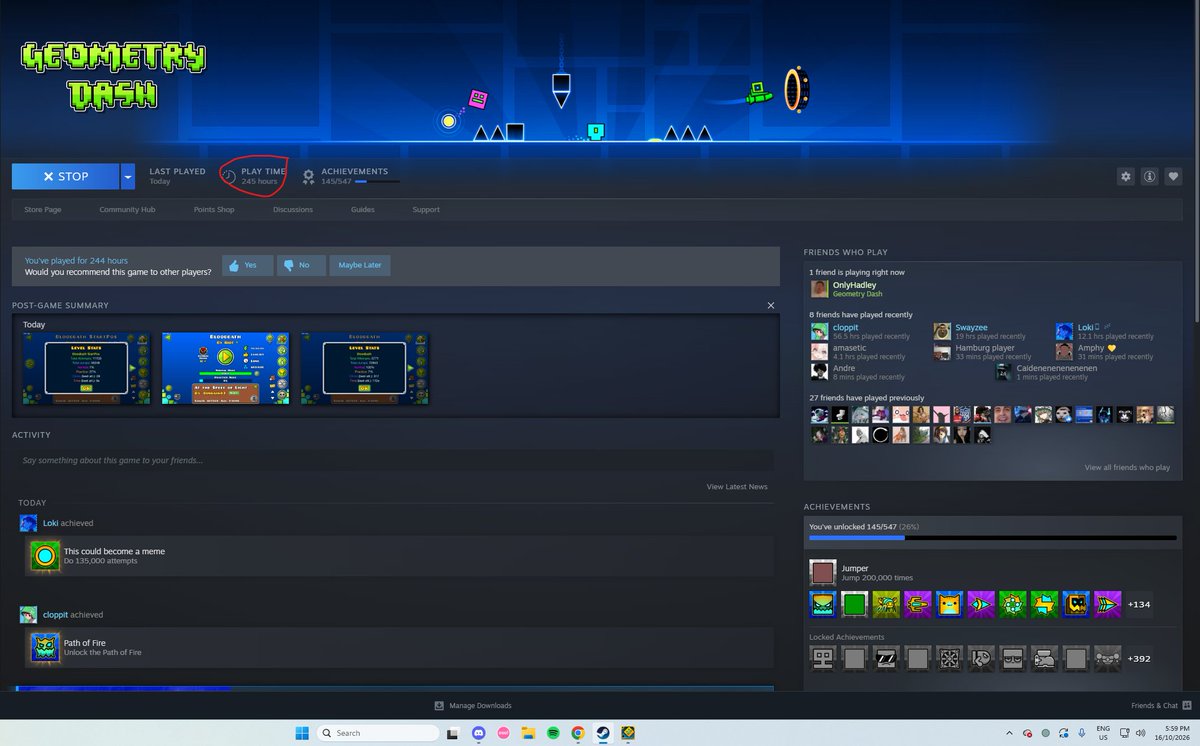Open View all friends who play
Viewport: 1200px width, 746px height.
(1127, 467)
